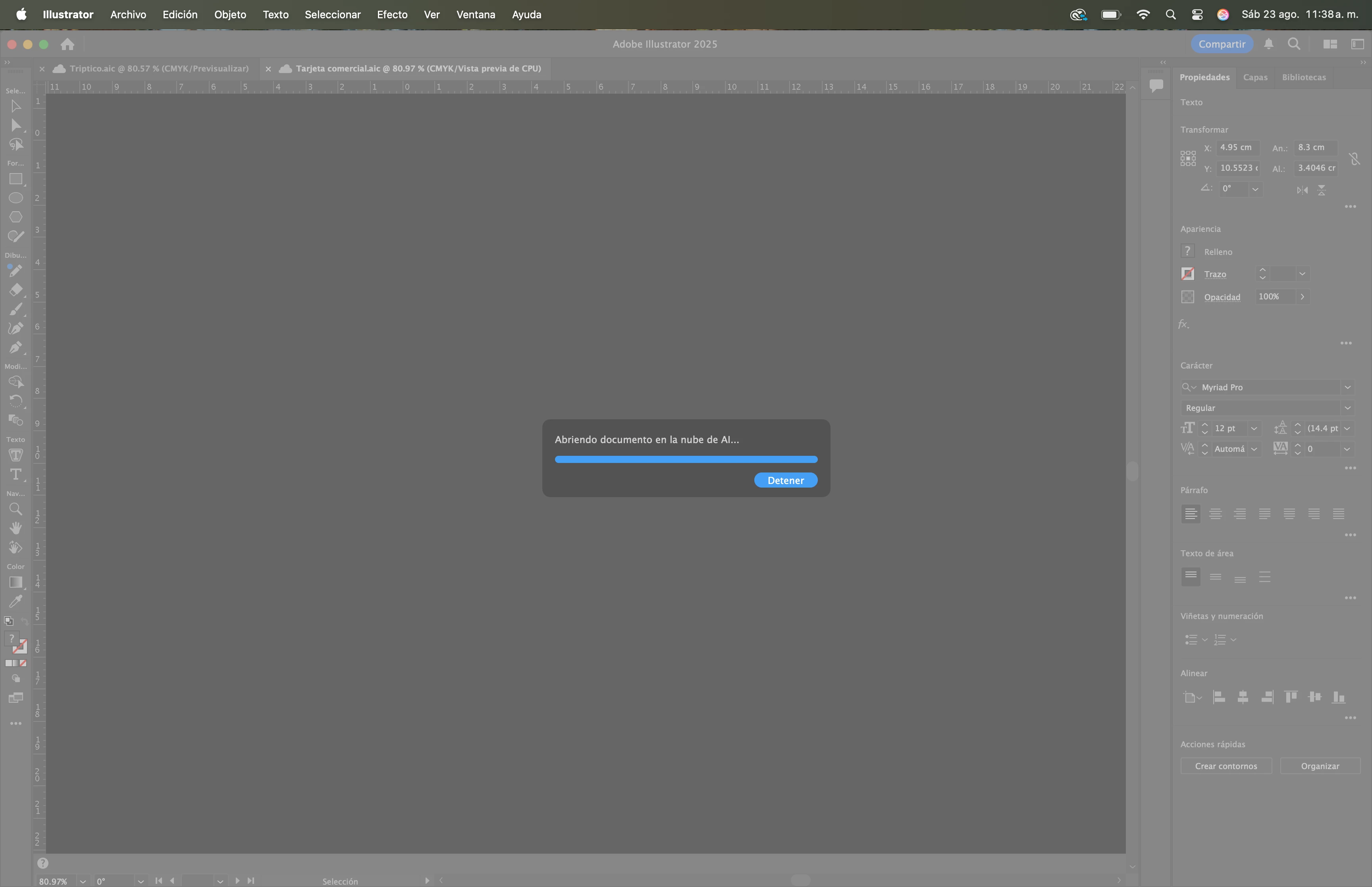Viewport: 1372px width, 887px height.
Task: Click the Opacidad value field
Action: (1275, 297)
